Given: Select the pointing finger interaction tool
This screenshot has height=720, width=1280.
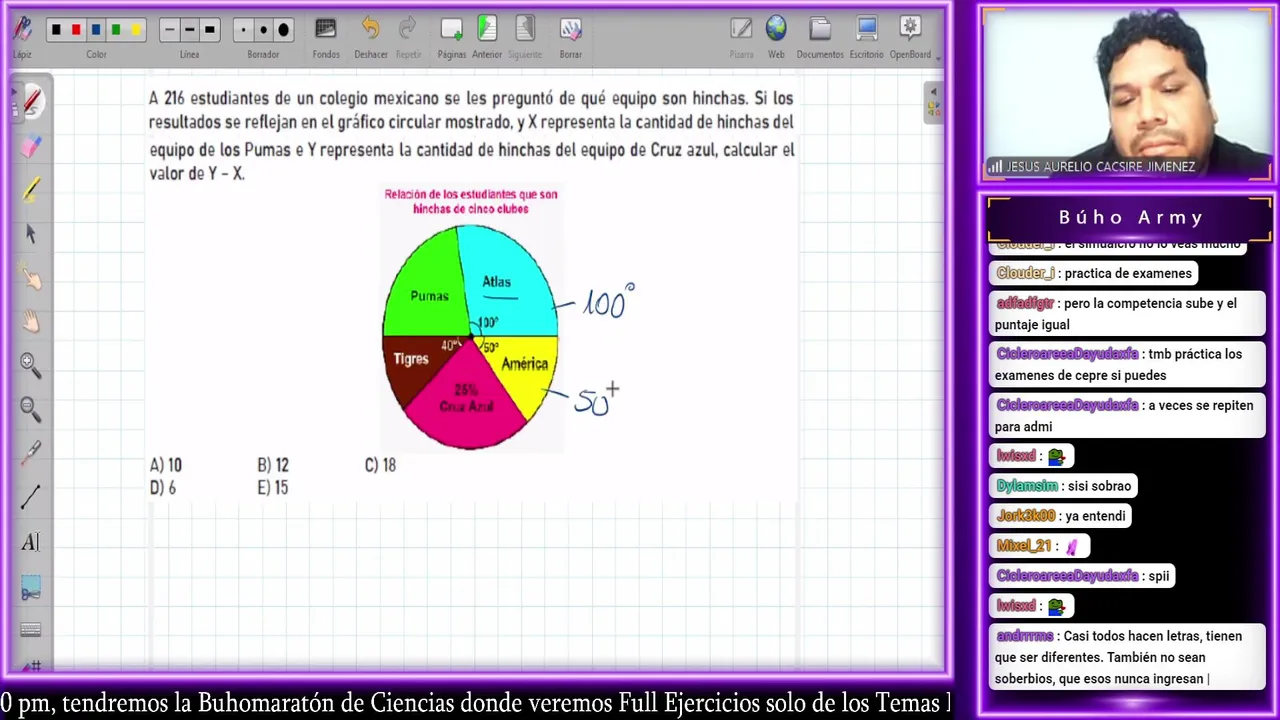Looking at the screenshot, I should 31,277.
